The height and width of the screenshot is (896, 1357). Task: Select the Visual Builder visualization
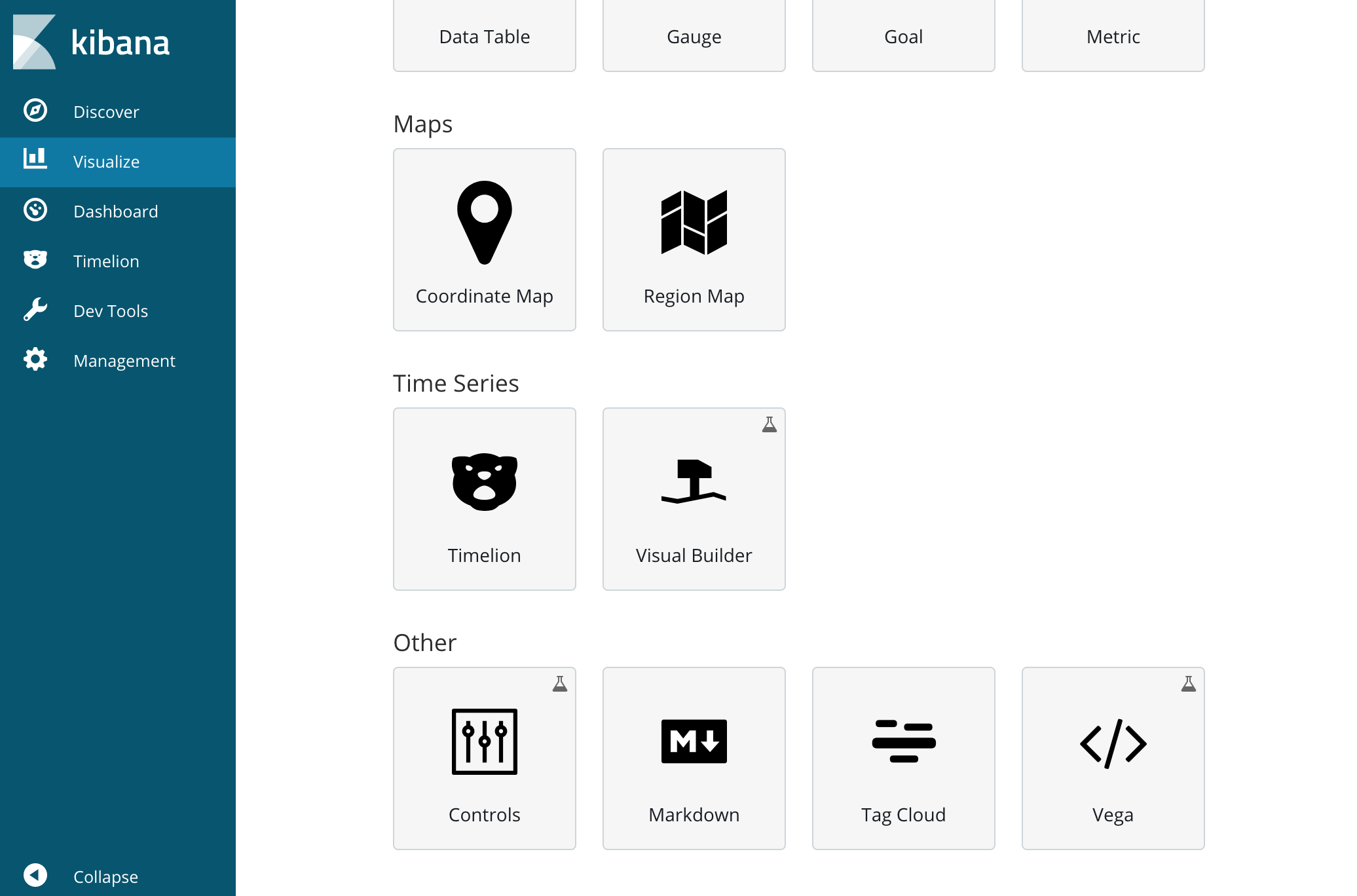click(x=694, y=498)
